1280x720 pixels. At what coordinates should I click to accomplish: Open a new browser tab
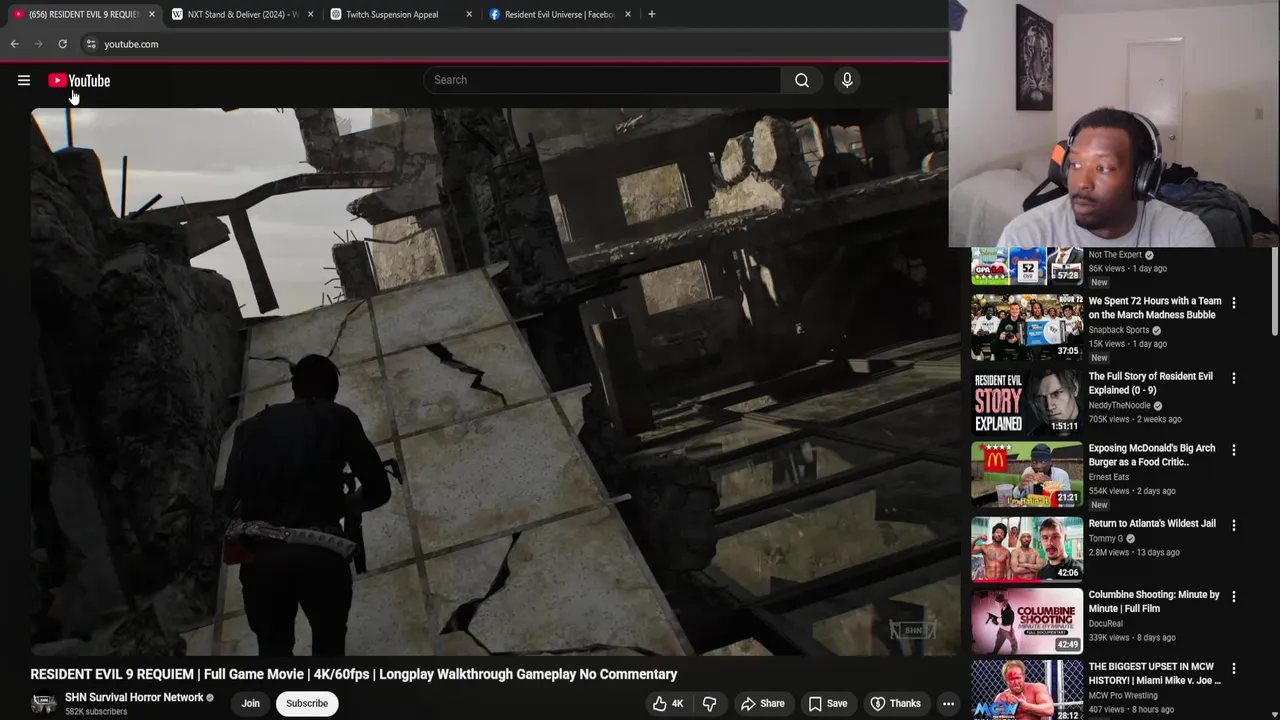[652, 14]
